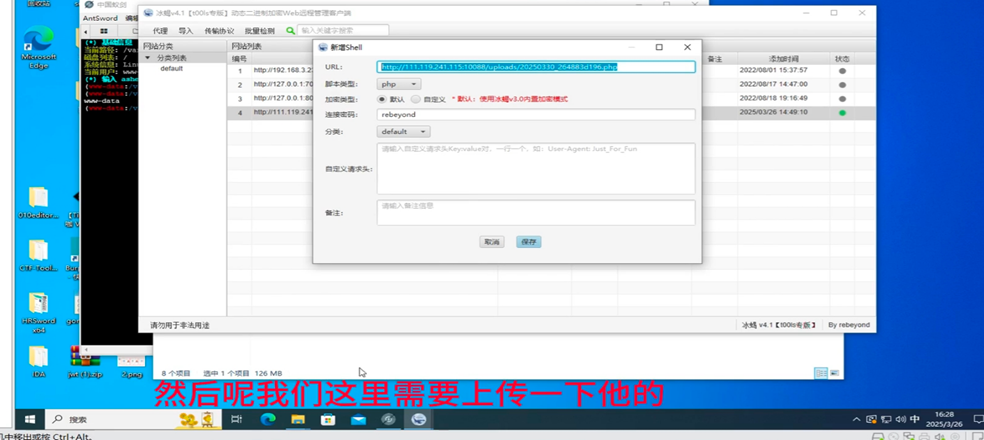This screenshot has width=984, height=440.
Task: Click the 自定义请求头 text area
Action: (536, 169)
